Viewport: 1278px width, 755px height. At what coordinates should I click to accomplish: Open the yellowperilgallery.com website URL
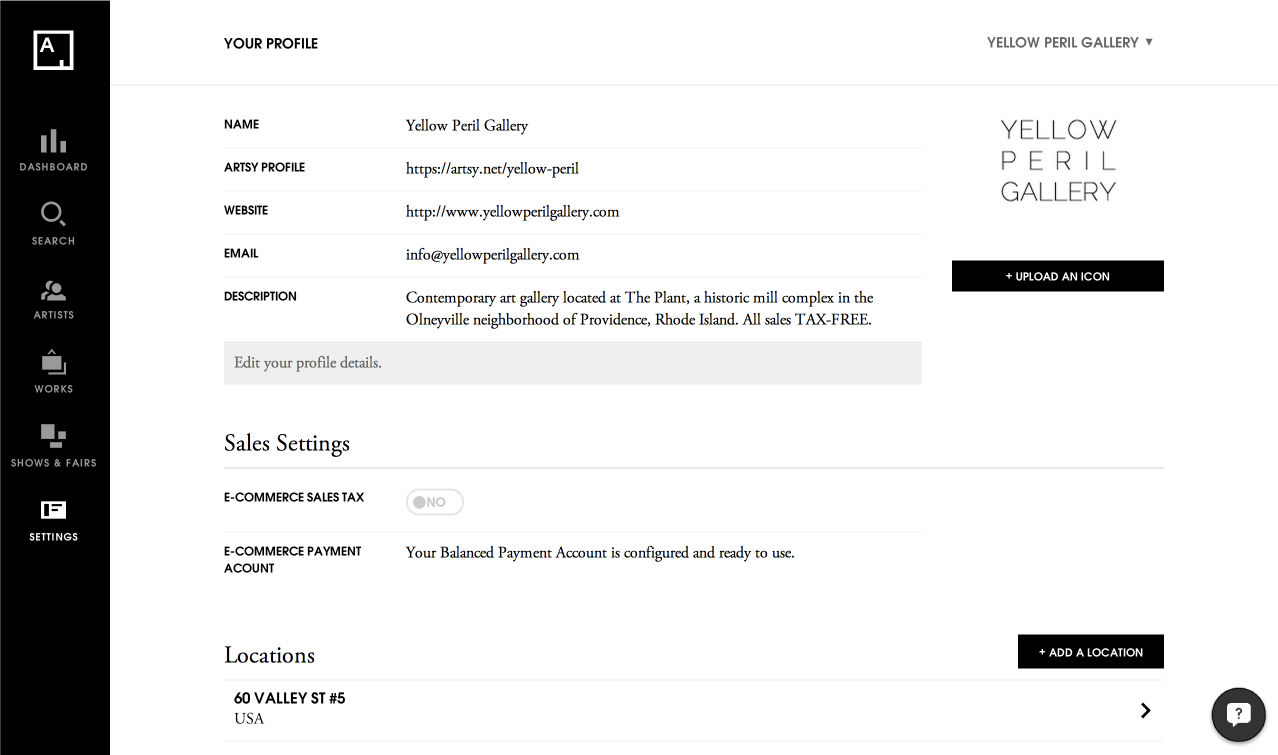click(512, 212)
